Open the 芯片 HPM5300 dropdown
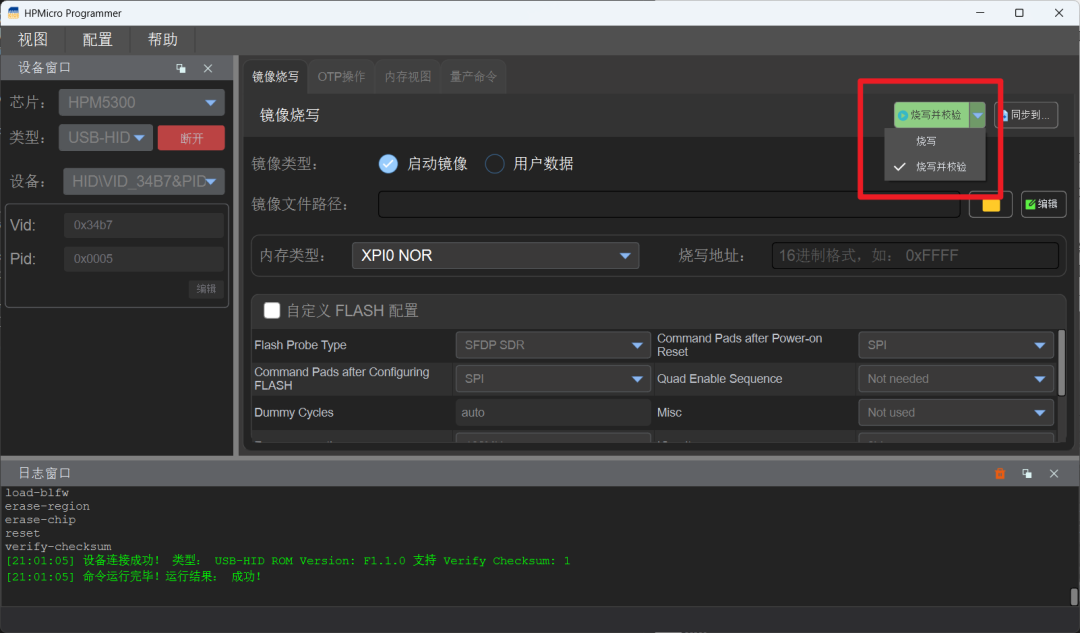Image resolution: width=1080 pixels, height=633 pixels. pos(142,103)
